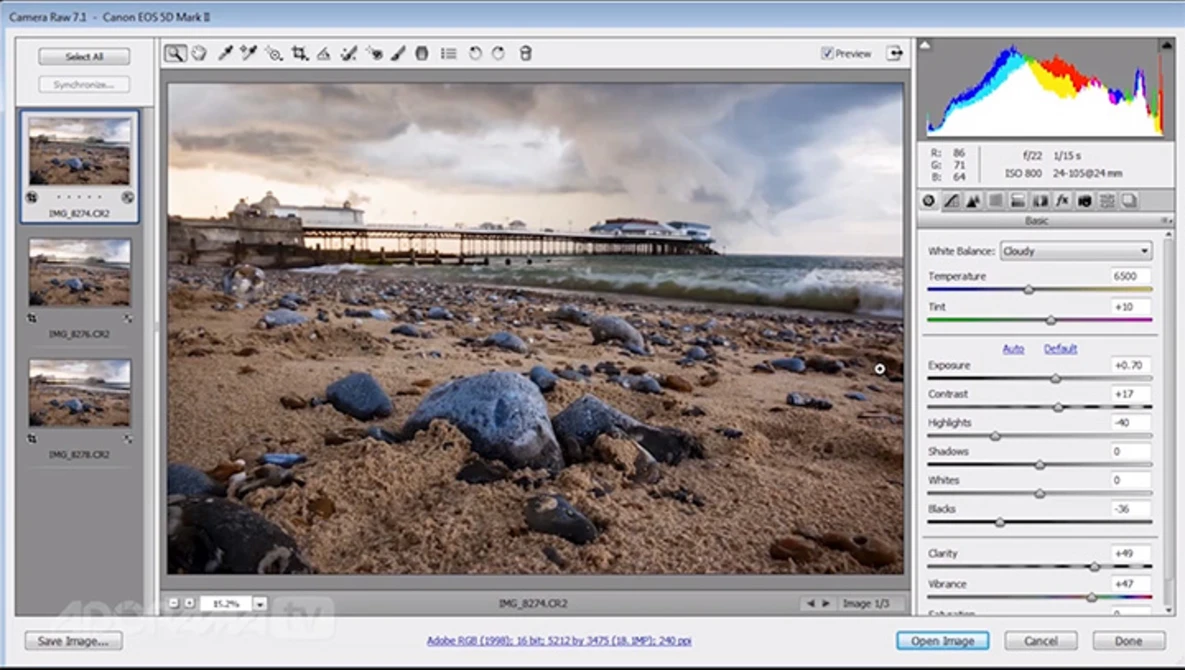Click the Auto tone link
1185x670 pixels.
[x=1013, y=349]
